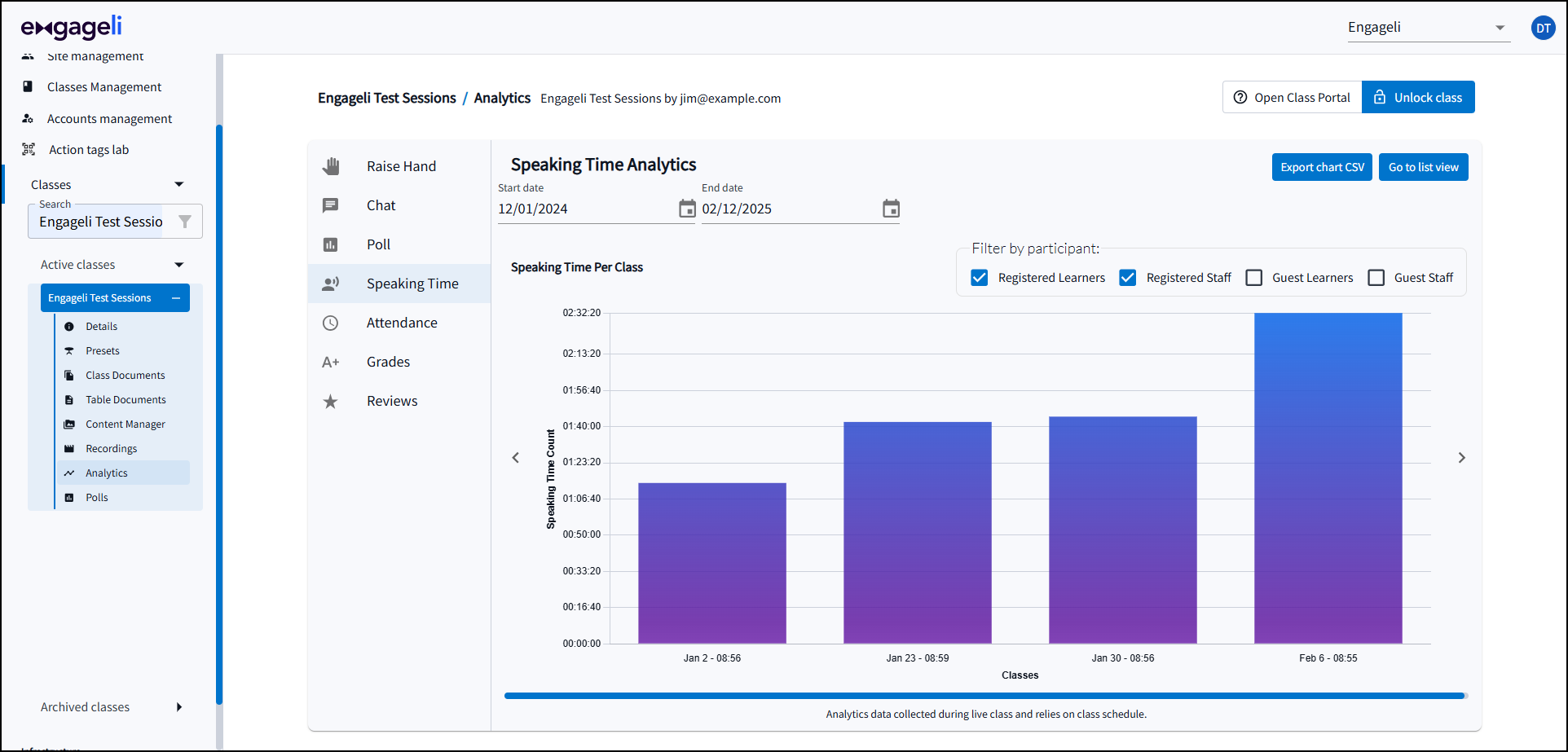Screen dimensions: 1568x752
Task: Open the Raise Hand analytics tab
Action: (399, 166)
